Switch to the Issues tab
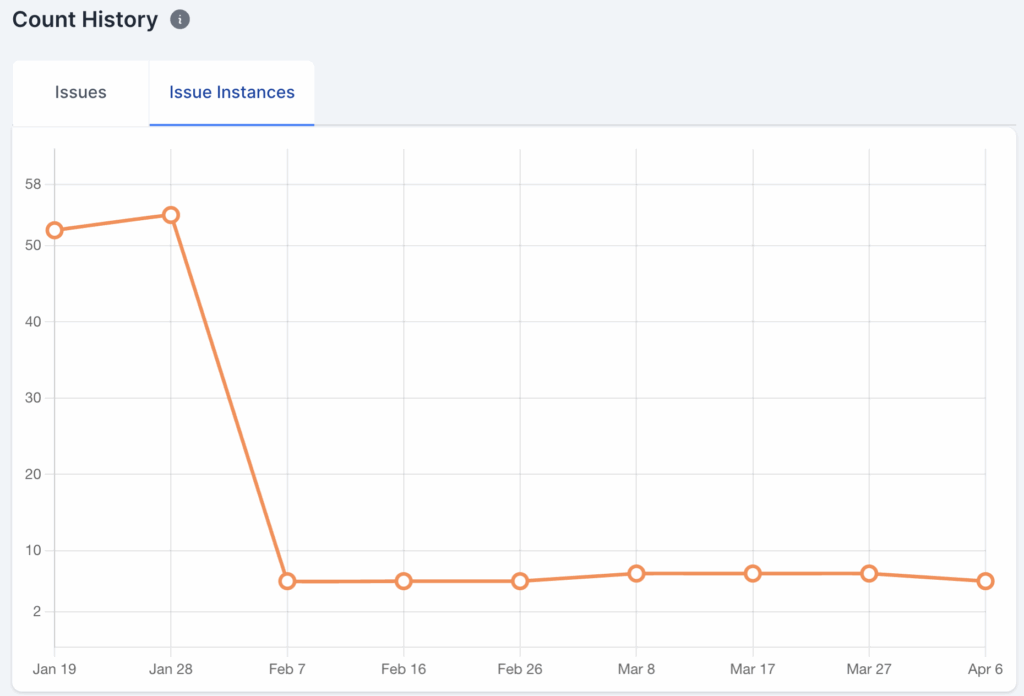The height and width of the screenshot is (696, 1024). pyautogui.click(x=80, y=93)
